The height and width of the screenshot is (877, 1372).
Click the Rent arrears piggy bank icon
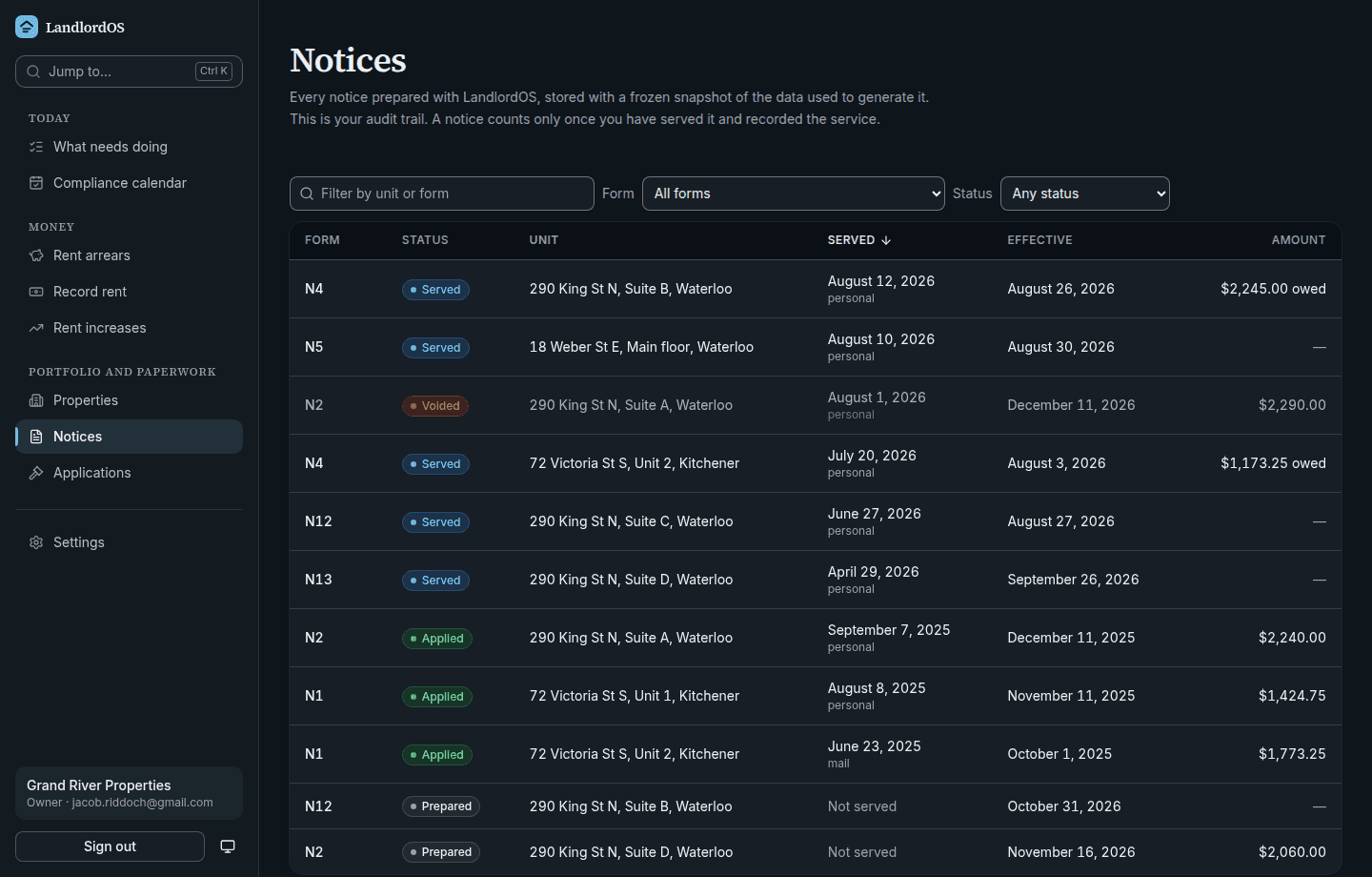pos(36,255)
